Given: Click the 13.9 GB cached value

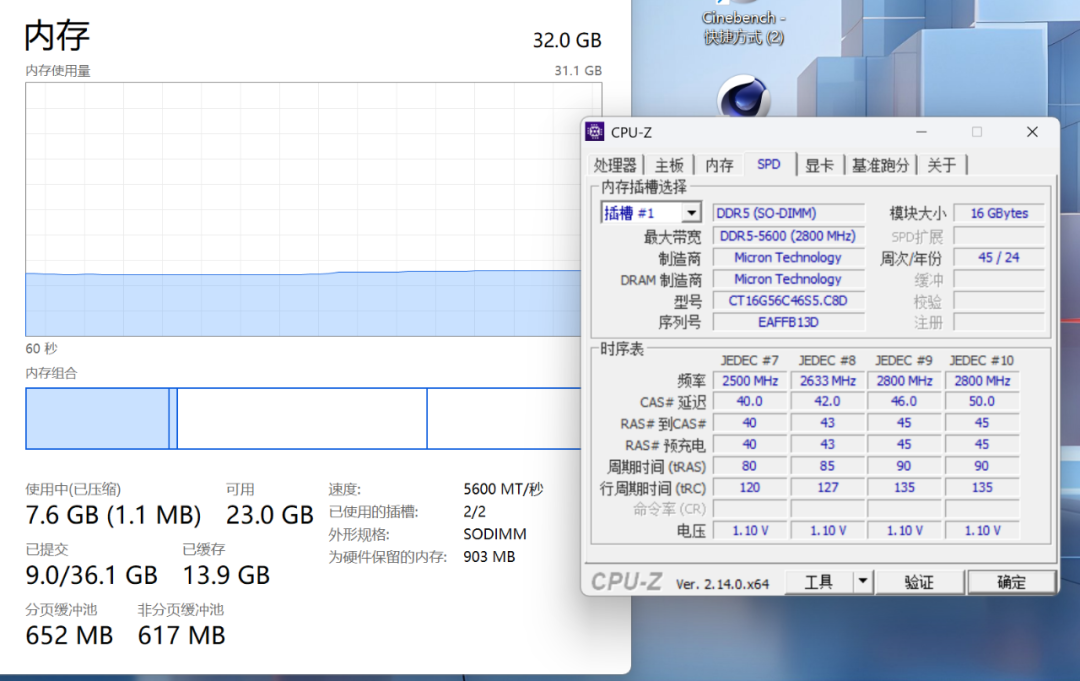Looking at the screenshot, I should 226,575.
